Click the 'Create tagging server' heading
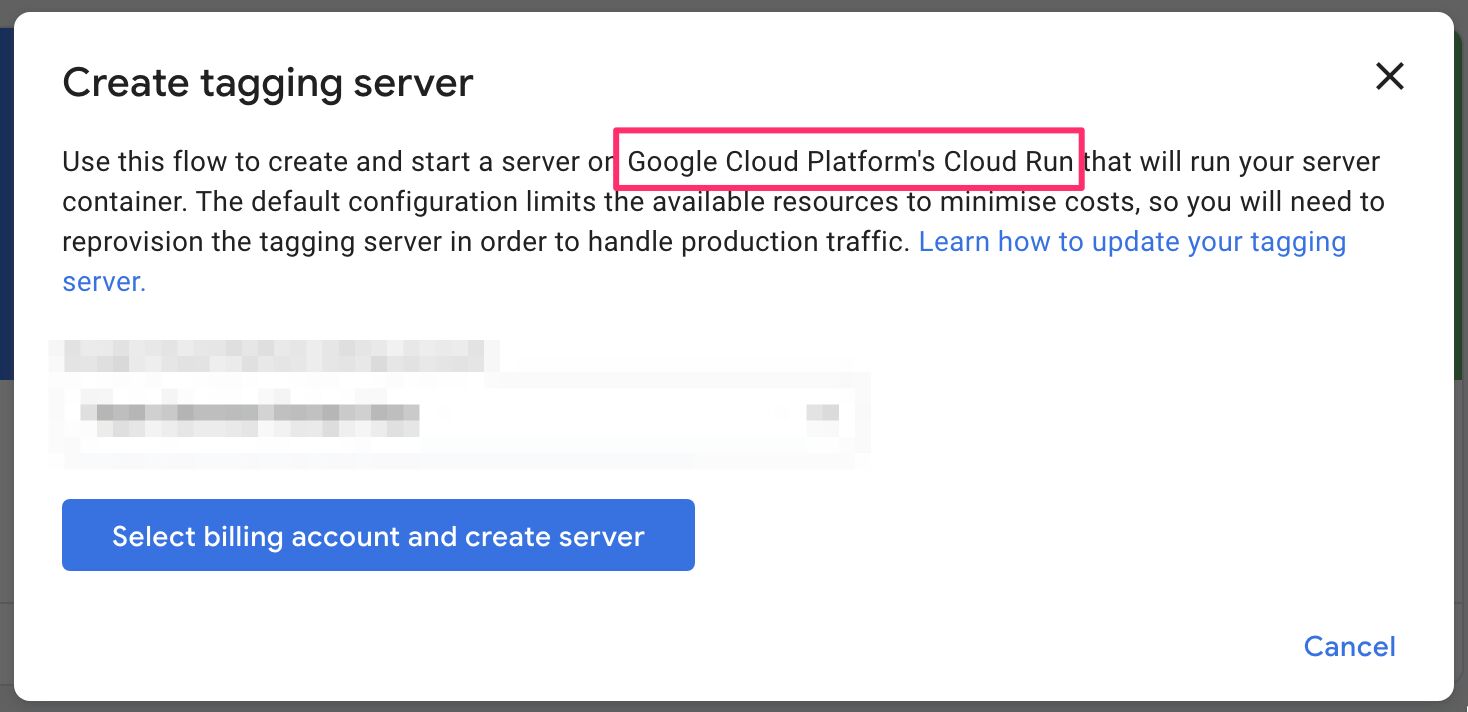 click(268, 83)
